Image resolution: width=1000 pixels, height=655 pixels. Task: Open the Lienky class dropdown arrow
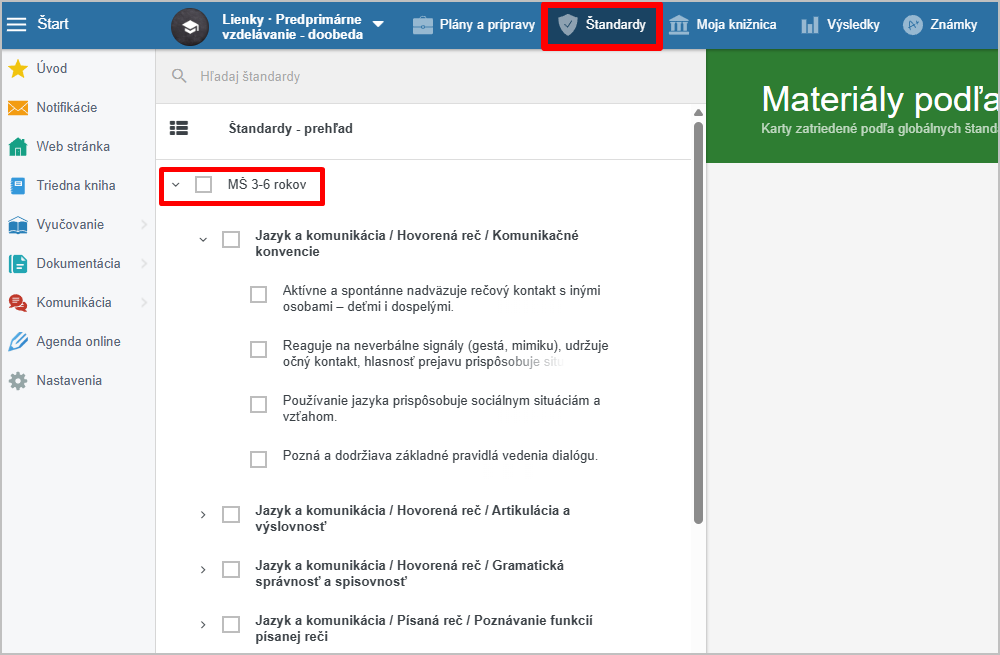(x=378, y=24)
